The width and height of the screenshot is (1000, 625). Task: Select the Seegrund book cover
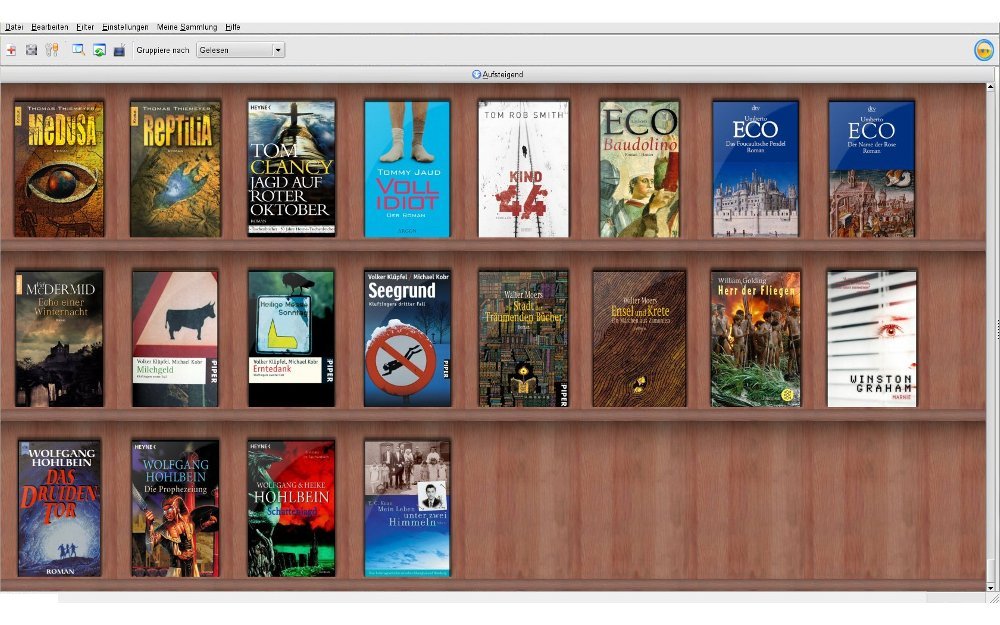(407, 338)
